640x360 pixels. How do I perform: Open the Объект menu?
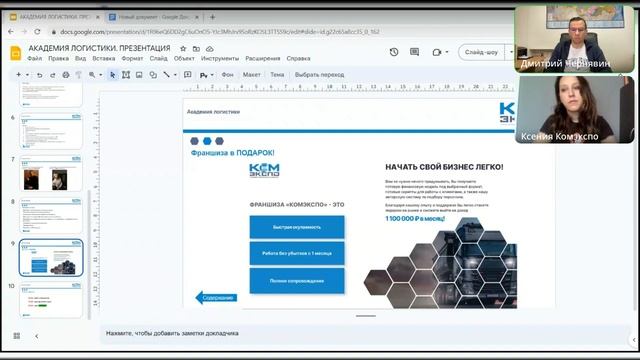184,58
